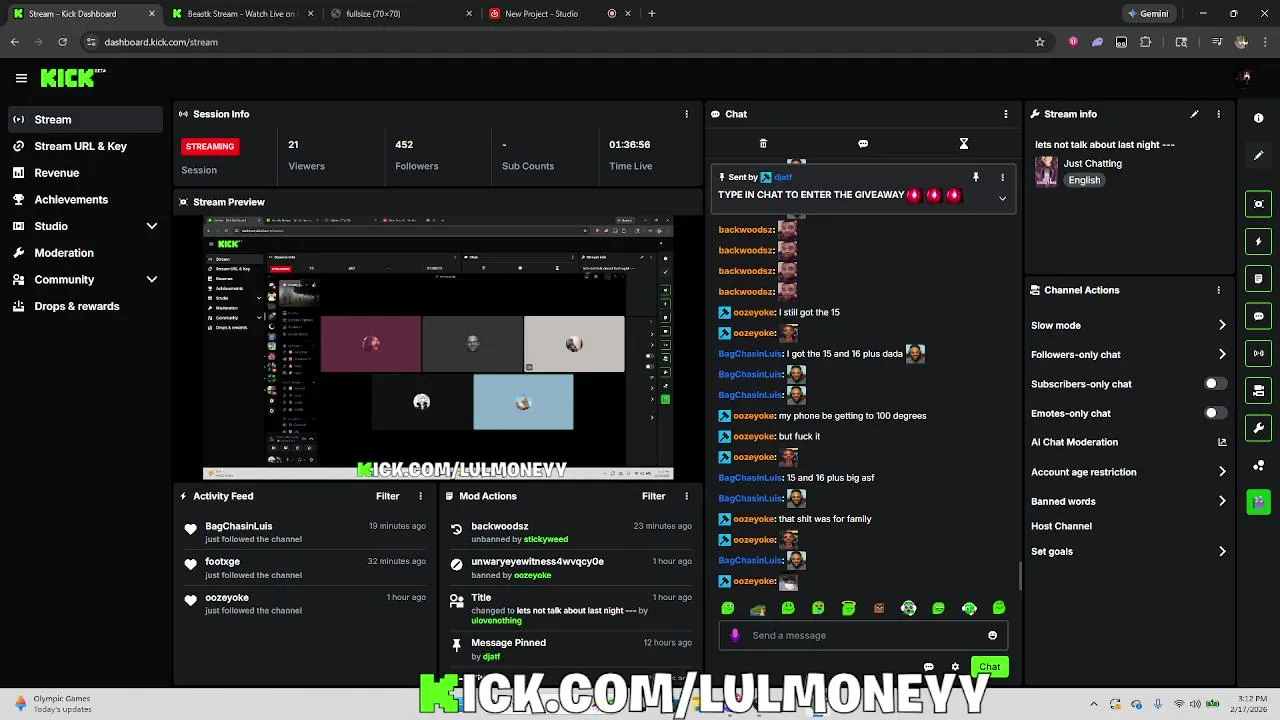The height and width of the screenshot is (720, 1280).
Task: Edit Stream info using pencil in panel header
Action: [x=1194, y=114]
